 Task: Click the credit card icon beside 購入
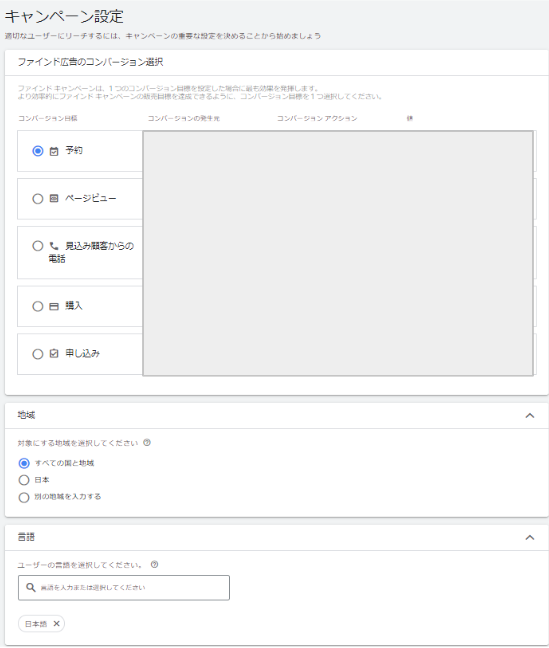54,307
